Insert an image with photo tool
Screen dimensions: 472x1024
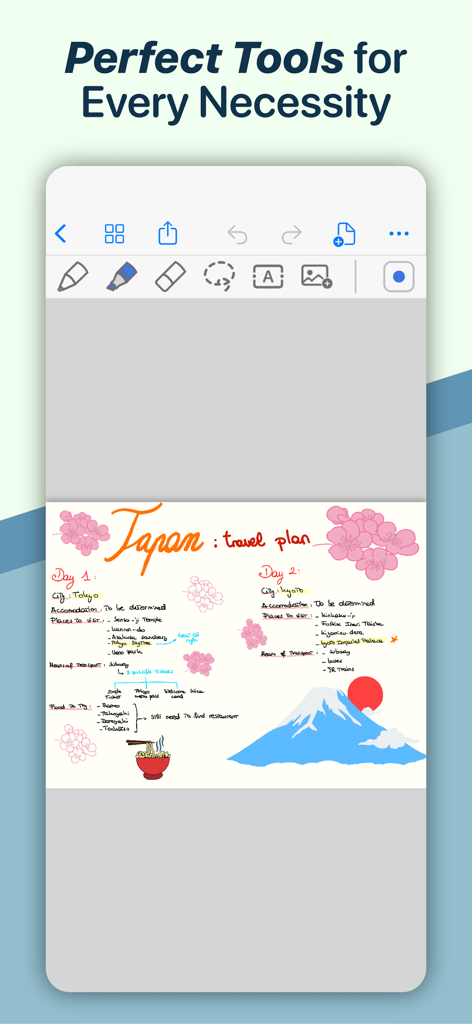pos(317,277)
